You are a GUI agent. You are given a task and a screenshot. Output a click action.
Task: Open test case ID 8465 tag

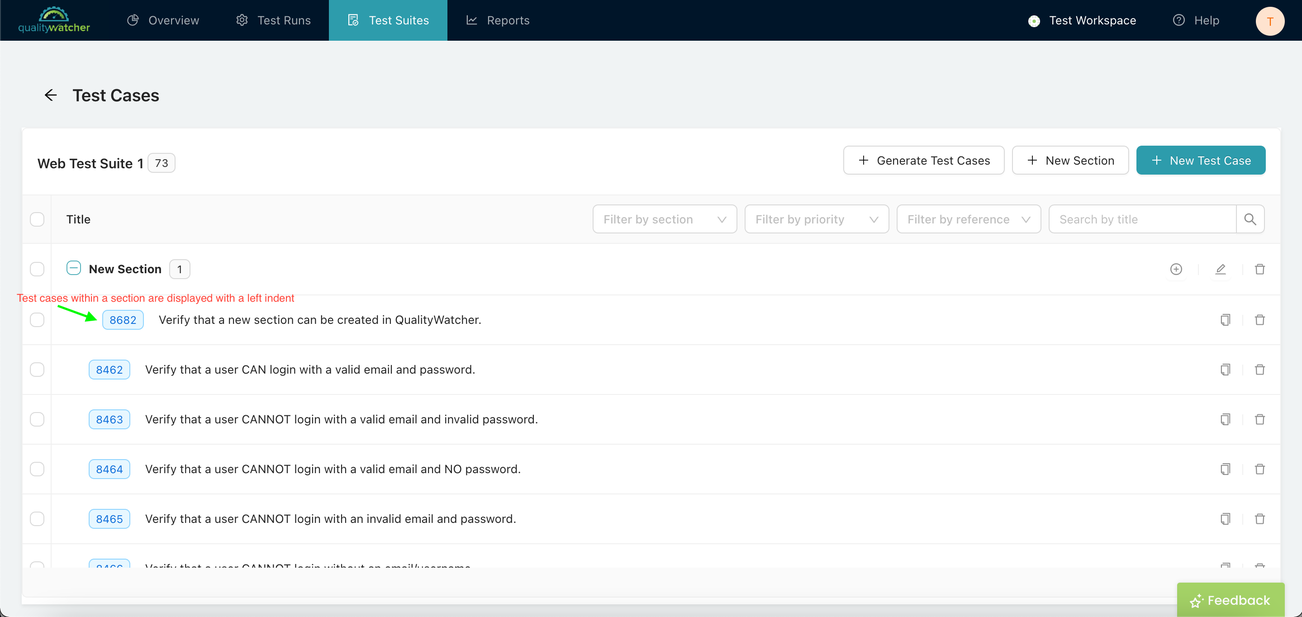click(x=109, y=519)
